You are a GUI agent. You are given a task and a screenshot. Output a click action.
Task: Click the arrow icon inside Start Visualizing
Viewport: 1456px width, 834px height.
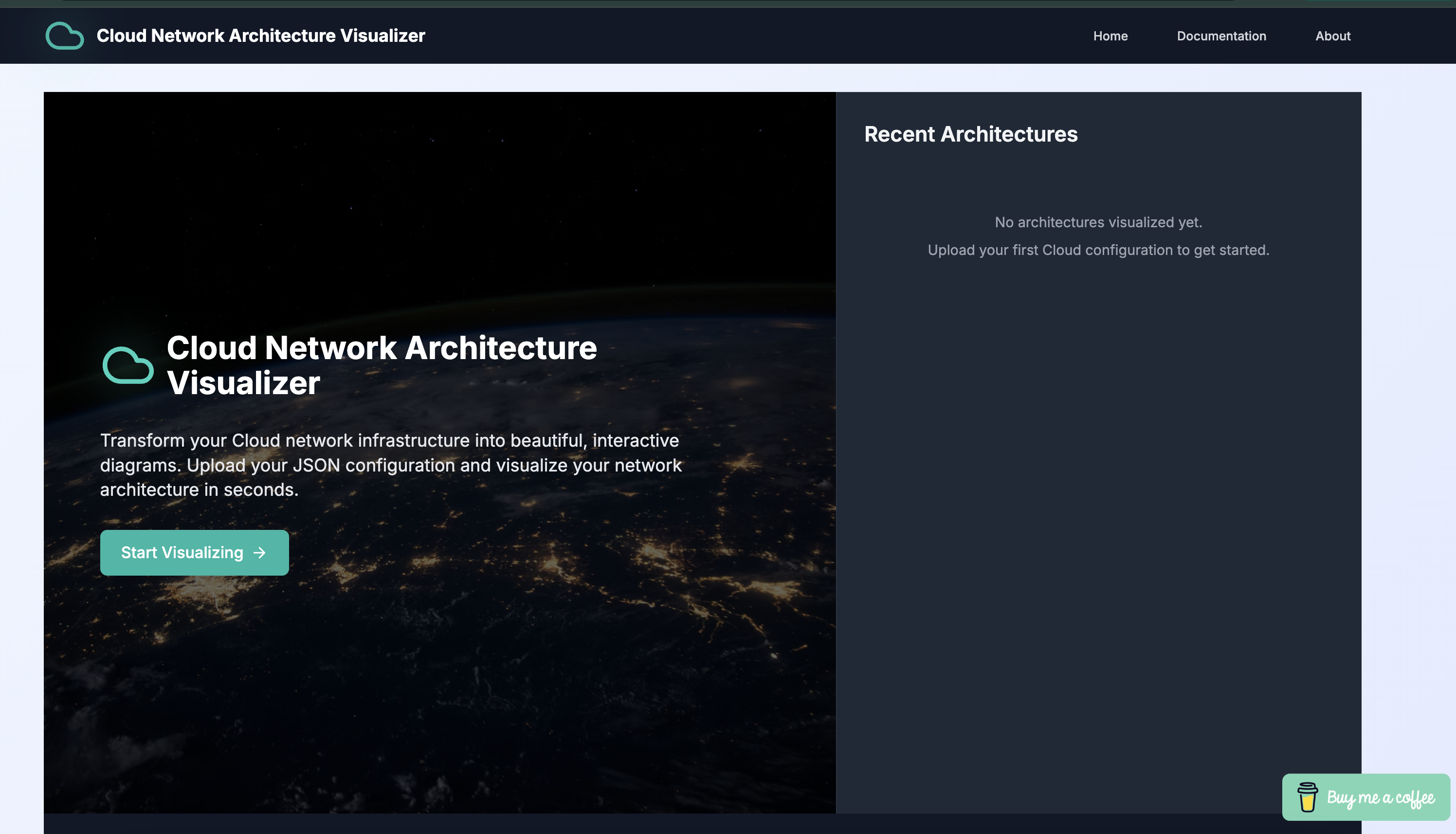pyautogui.click(x=259, y=552)
